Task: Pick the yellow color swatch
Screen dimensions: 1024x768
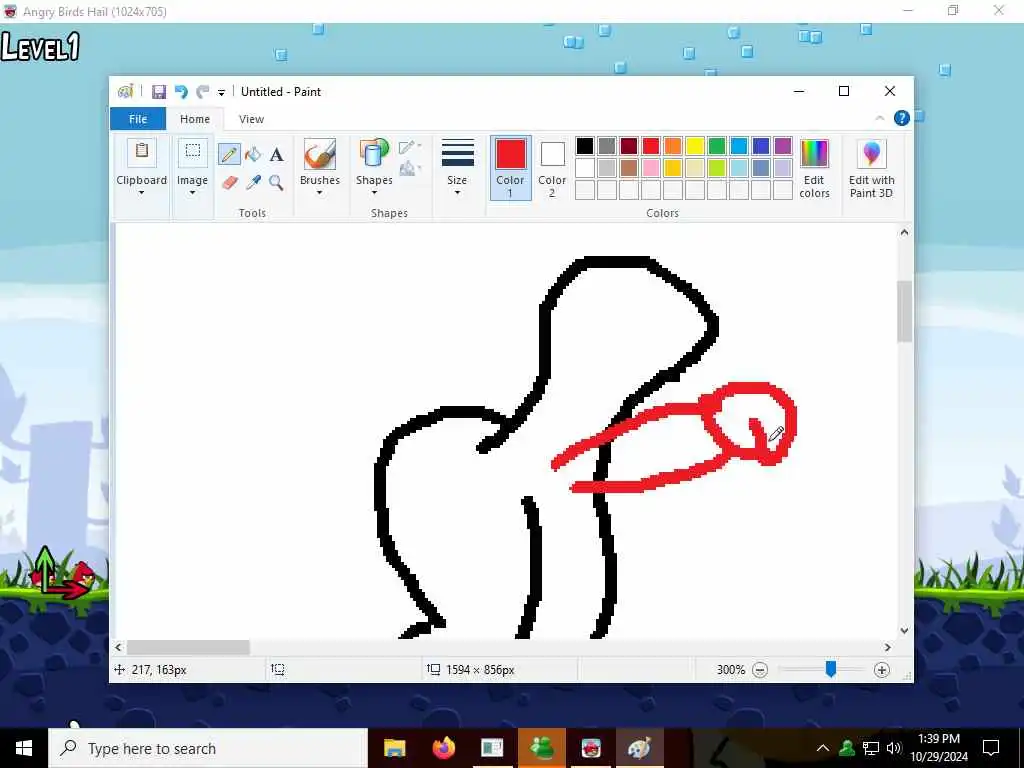Action: [695, 146]
